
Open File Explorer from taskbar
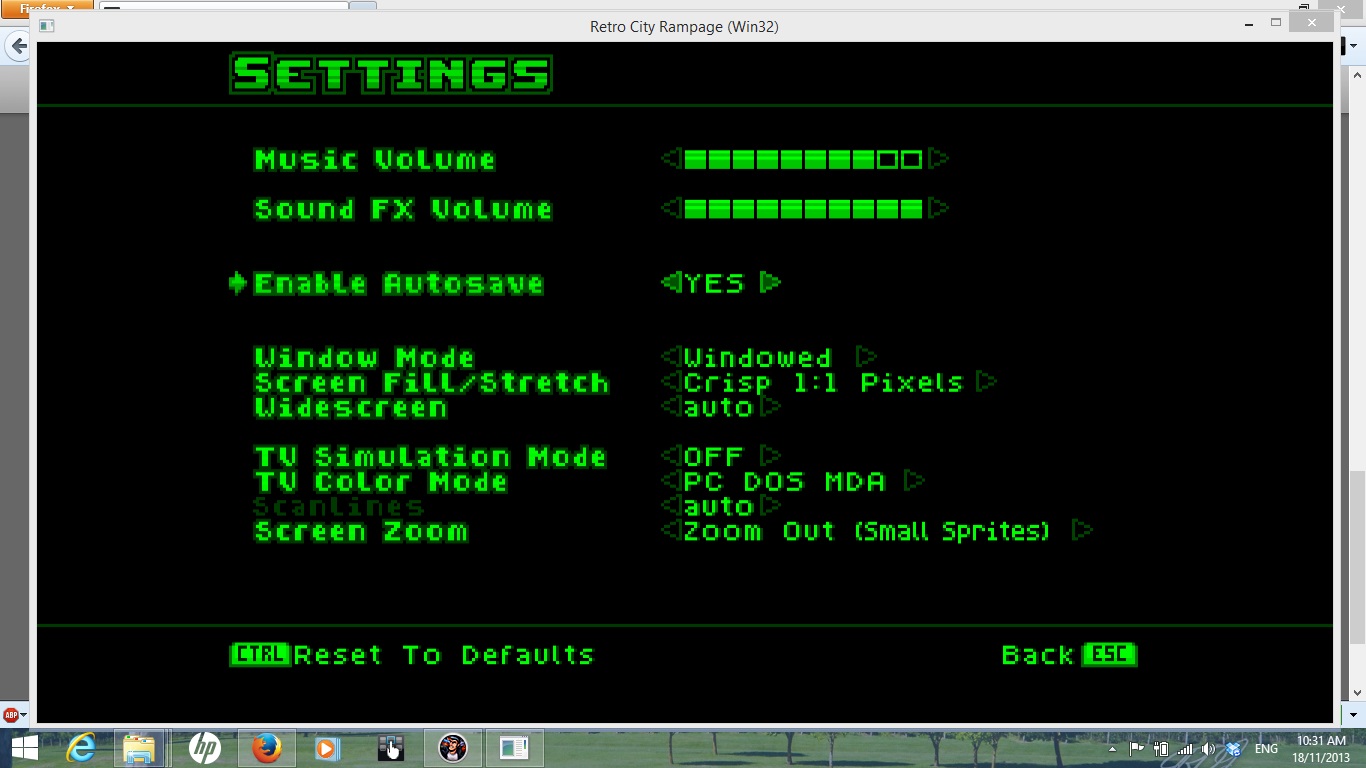pos(140,748)
